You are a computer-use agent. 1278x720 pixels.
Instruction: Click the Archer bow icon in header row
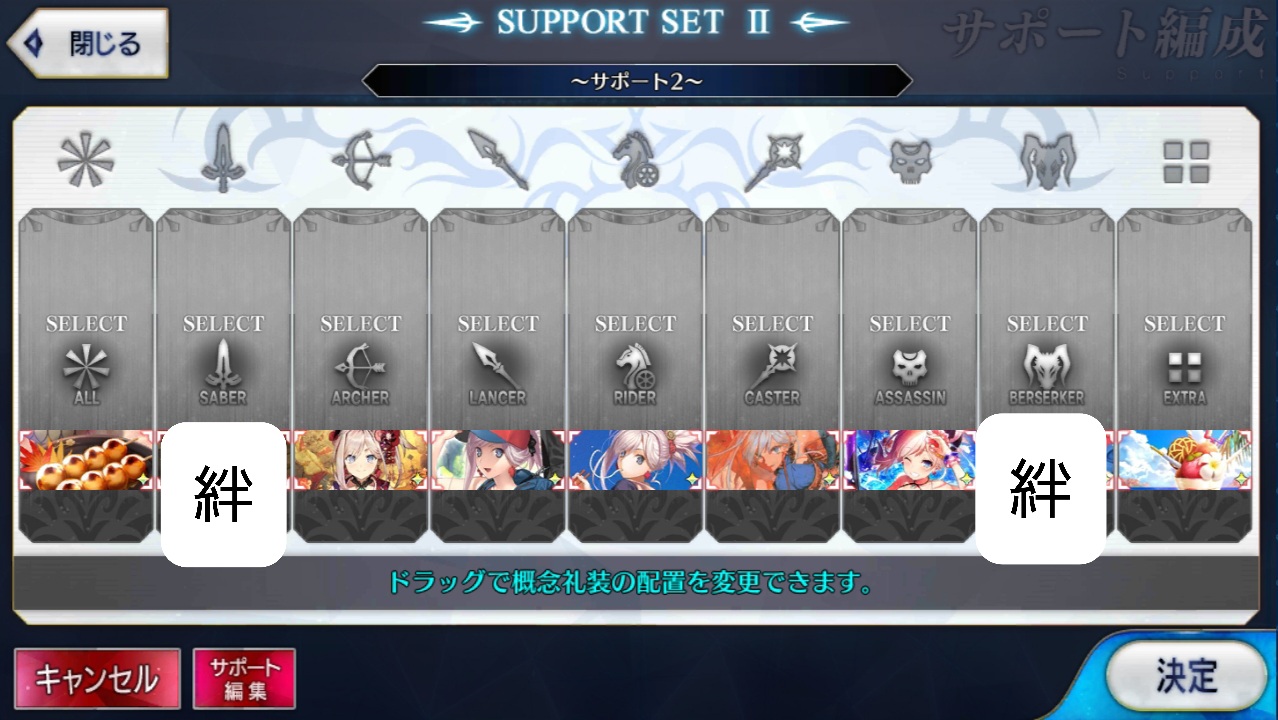click(x=361, y=162)
